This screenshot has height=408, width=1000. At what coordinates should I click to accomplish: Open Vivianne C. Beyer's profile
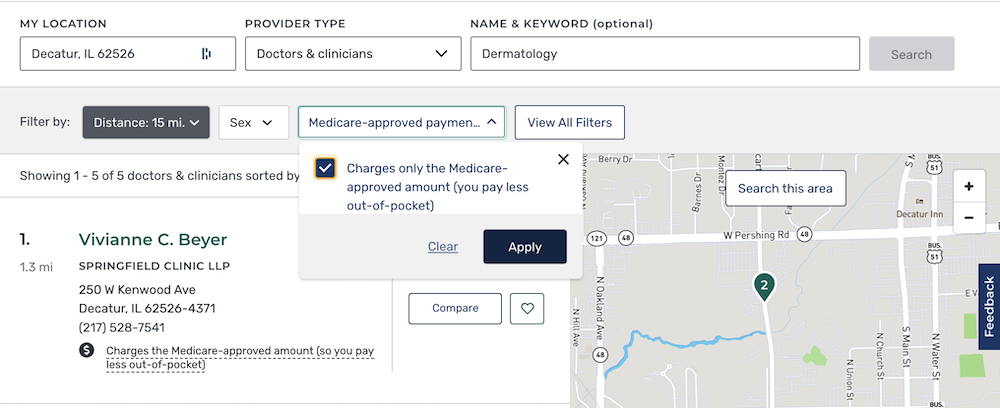click(153, 240)
